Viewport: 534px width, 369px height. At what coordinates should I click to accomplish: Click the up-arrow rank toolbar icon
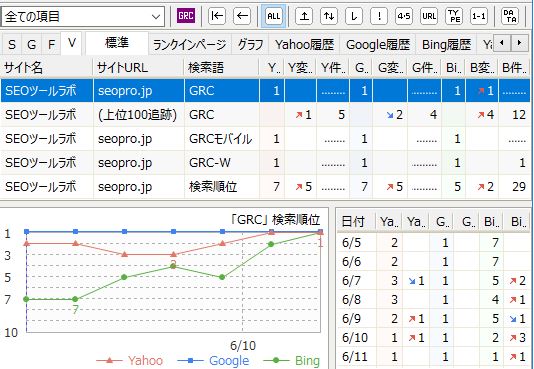click(x=304, y=16)
